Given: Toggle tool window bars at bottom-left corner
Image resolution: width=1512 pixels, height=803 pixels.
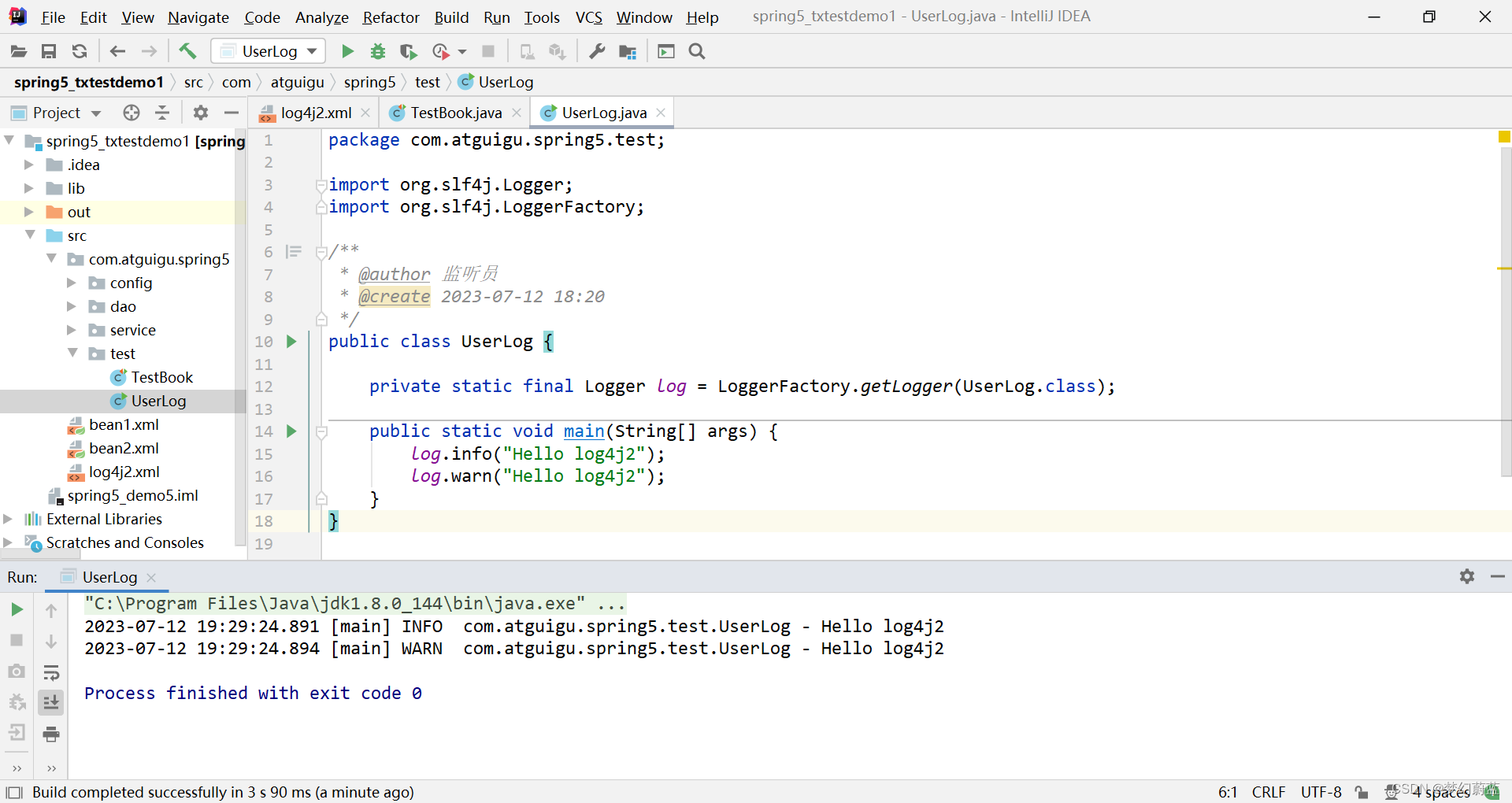Looking at the screenshot, I should pos(13,792).
